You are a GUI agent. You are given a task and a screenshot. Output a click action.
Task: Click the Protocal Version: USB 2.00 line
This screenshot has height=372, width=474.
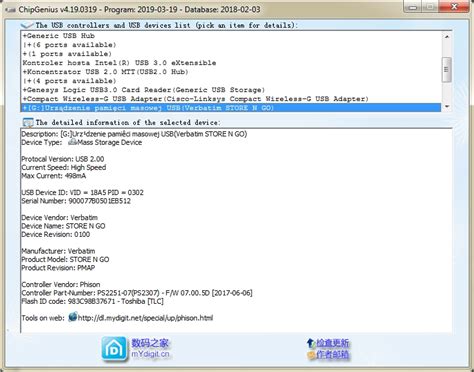point(63,159)
